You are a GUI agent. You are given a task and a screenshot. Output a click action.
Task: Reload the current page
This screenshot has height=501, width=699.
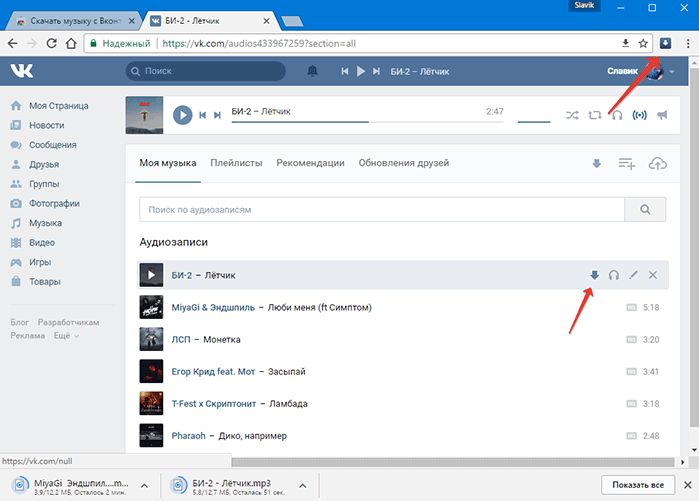coord(52,43)
